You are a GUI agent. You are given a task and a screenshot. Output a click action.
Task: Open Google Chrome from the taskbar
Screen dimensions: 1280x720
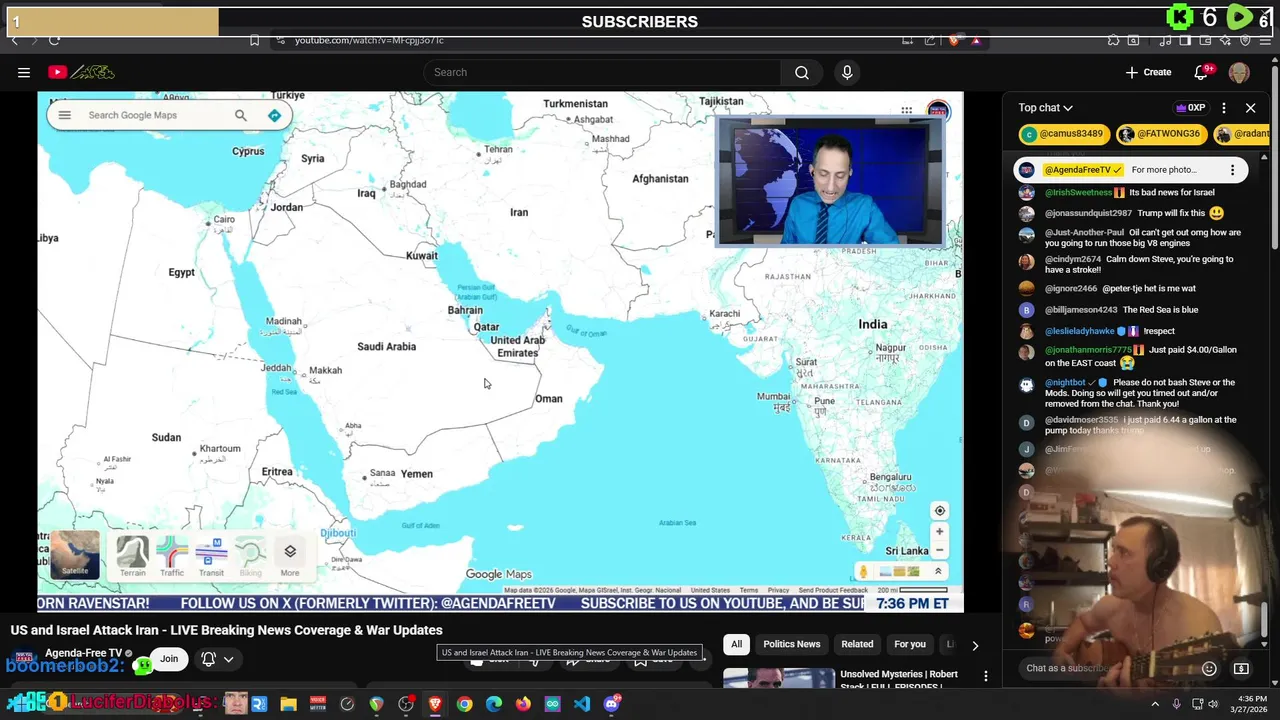pos(464,704)
